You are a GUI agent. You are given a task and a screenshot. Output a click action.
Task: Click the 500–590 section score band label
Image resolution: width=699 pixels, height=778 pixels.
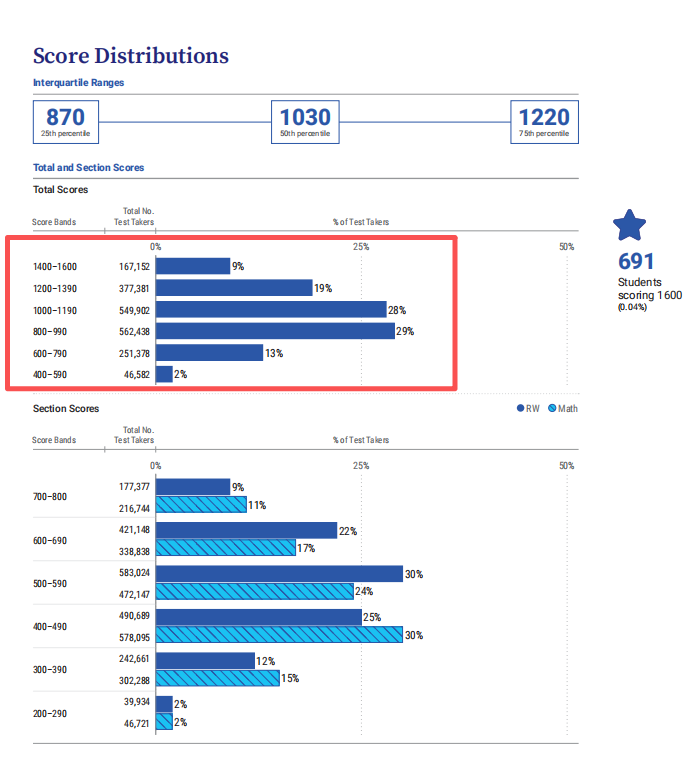coord(50,584)
